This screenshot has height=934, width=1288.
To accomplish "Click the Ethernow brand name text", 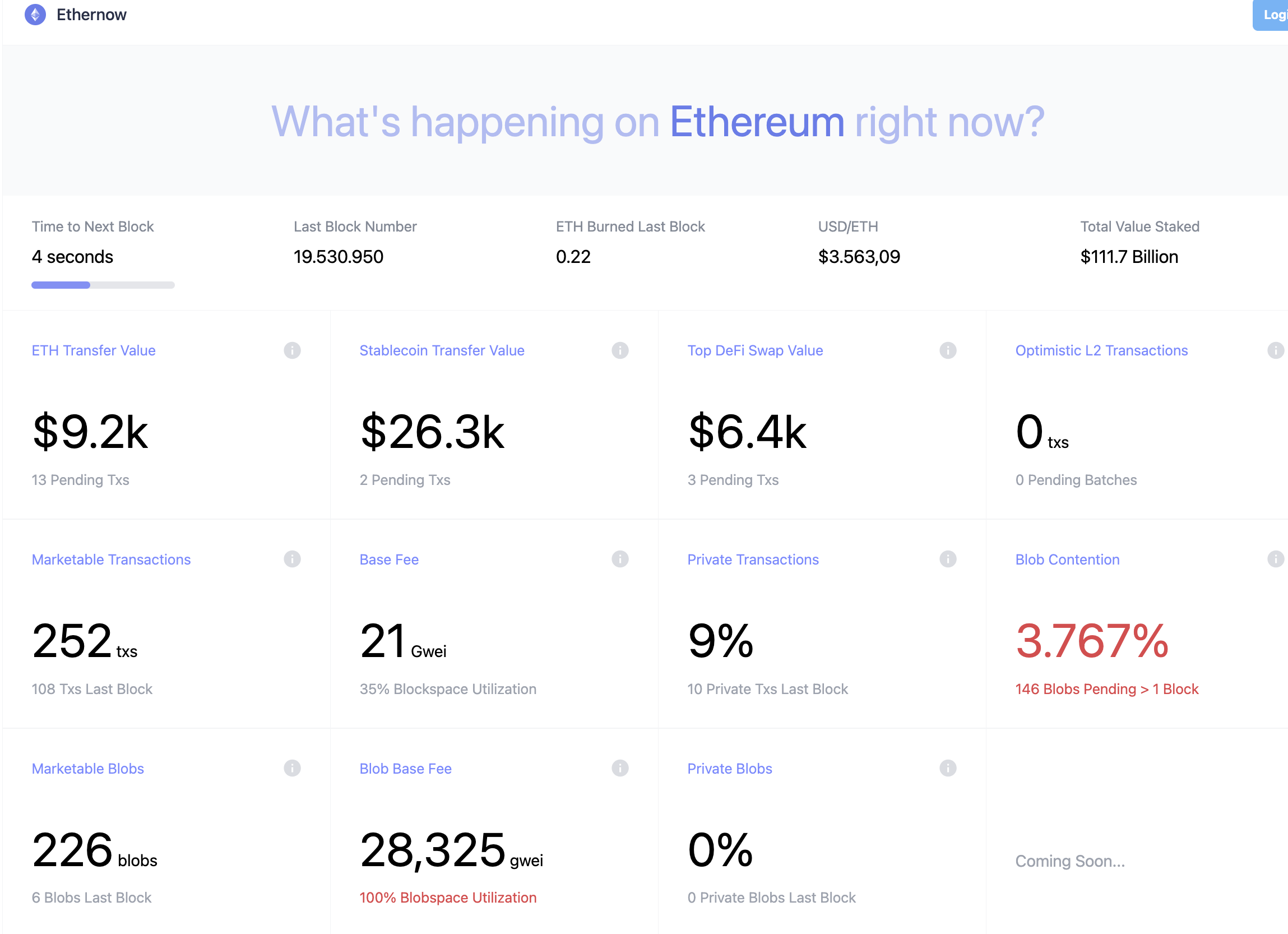I will 91,15.
